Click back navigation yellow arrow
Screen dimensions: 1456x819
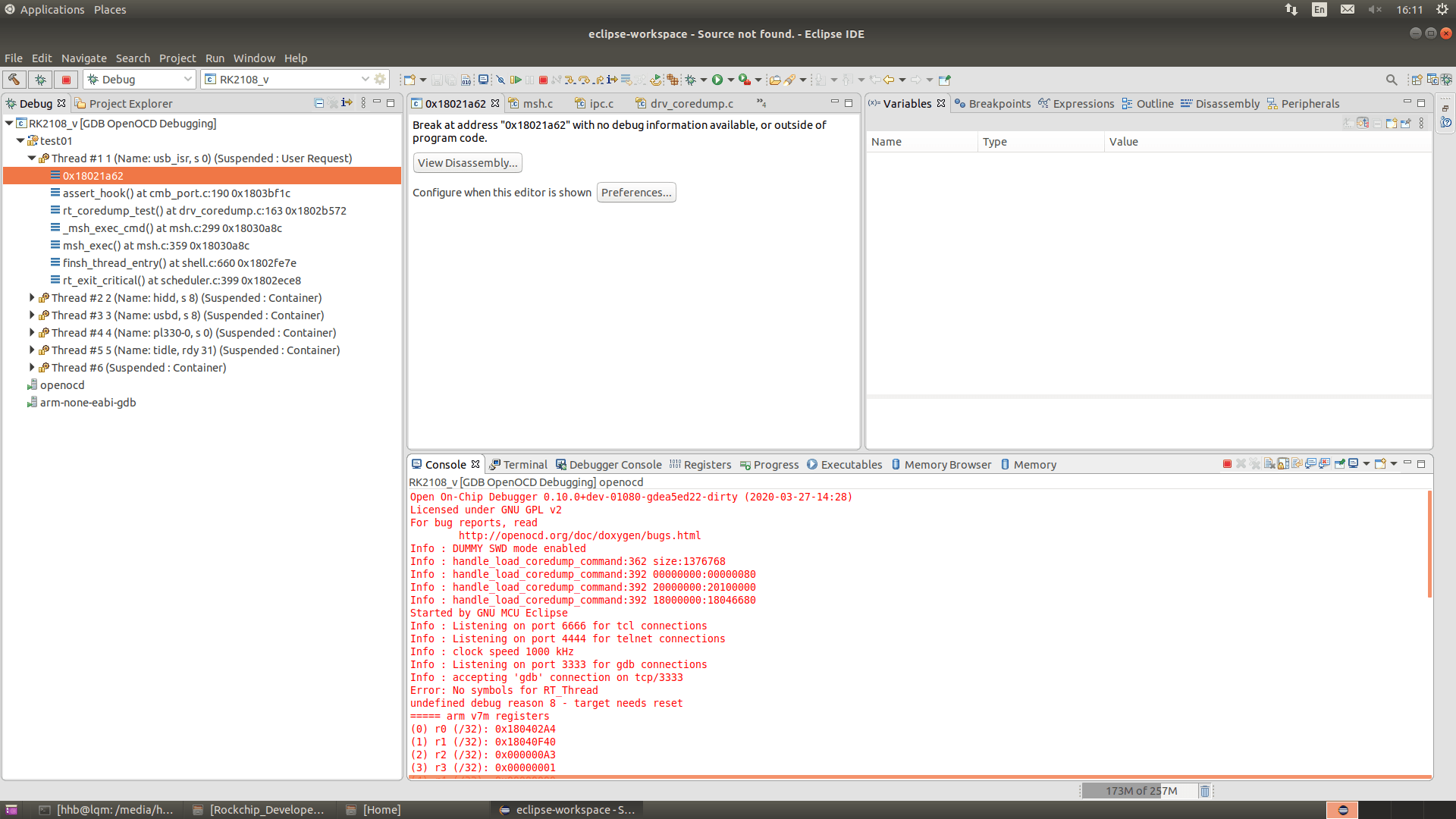pos(889,80)
